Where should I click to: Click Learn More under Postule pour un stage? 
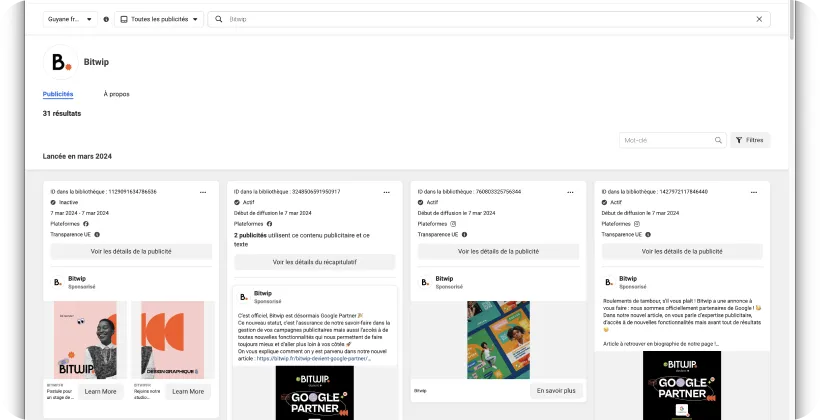[100, 392]
